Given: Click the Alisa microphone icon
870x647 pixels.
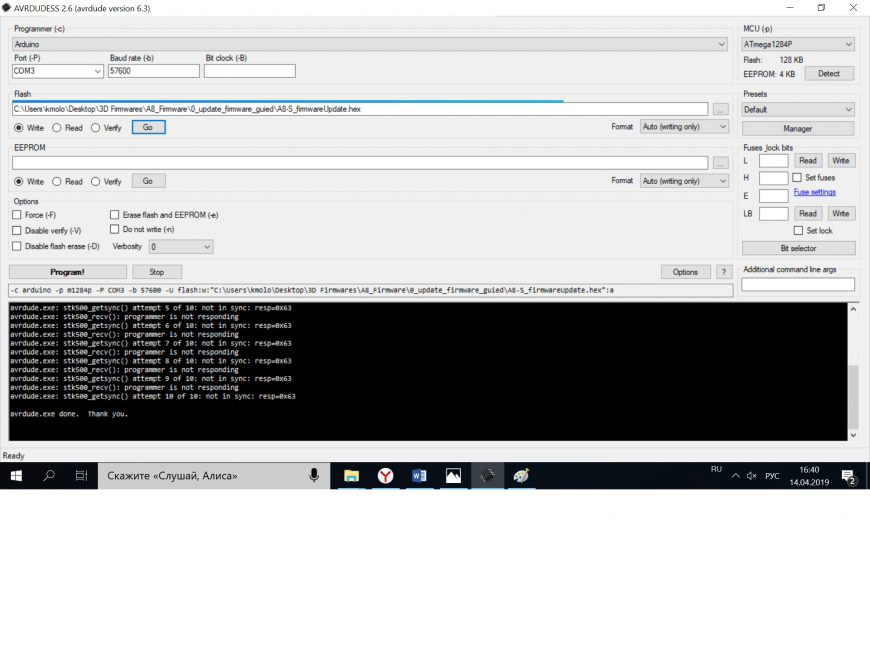Looking at the screenshot, I should [x=314, y=476].
